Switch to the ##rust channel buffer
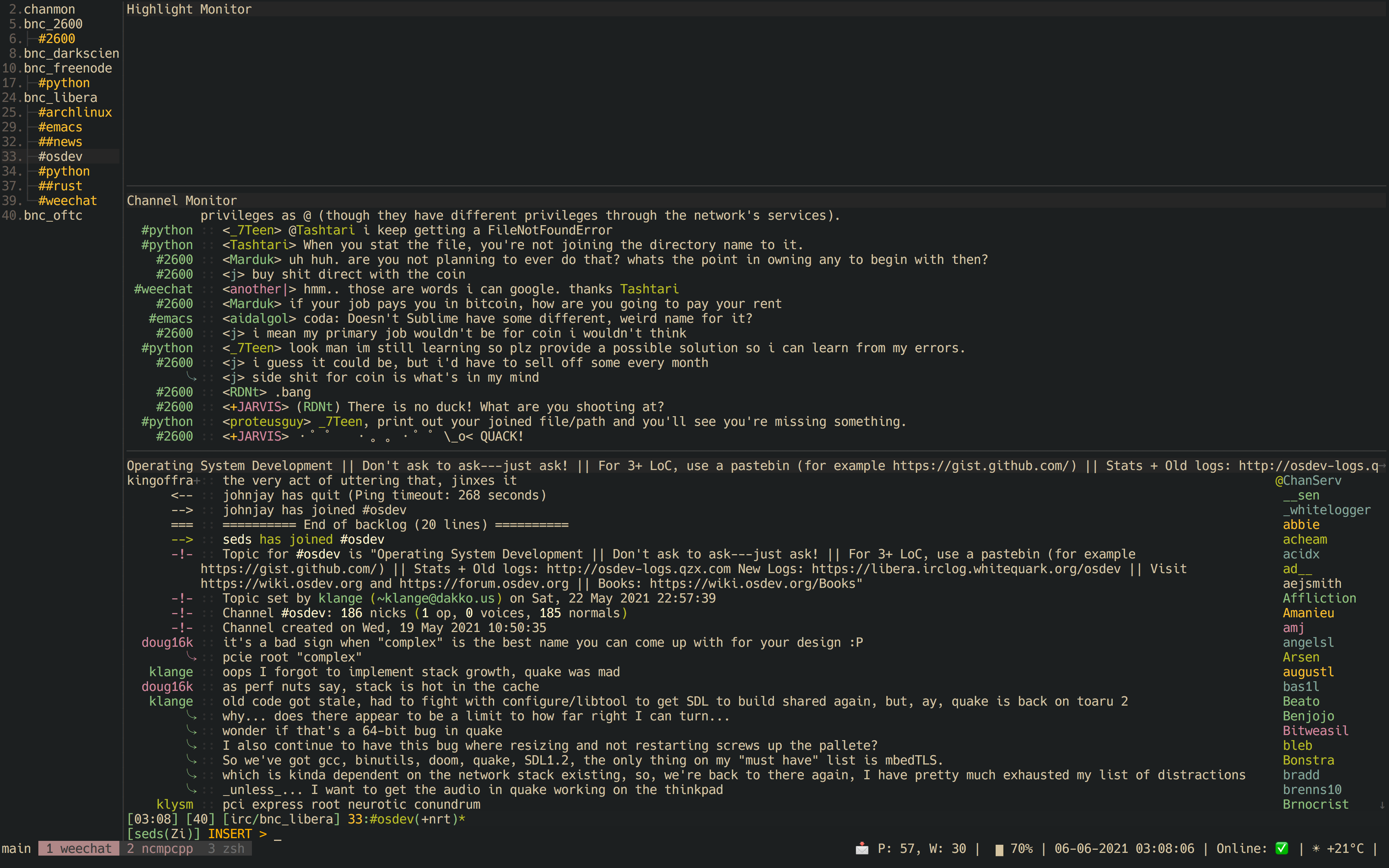Viewport: 1389px width, 868px height. point(60,186)
